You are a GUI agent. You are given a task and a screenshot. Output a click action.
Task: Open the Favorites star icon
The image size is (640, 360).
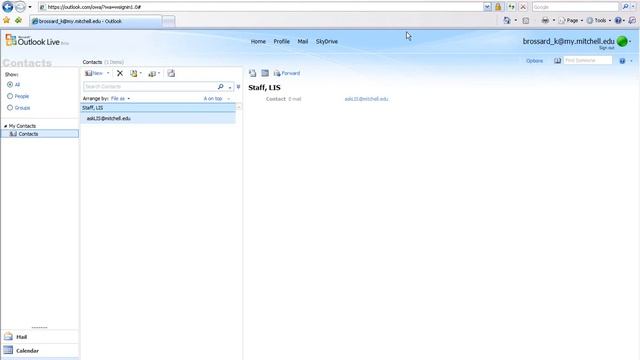click(7, 20)
